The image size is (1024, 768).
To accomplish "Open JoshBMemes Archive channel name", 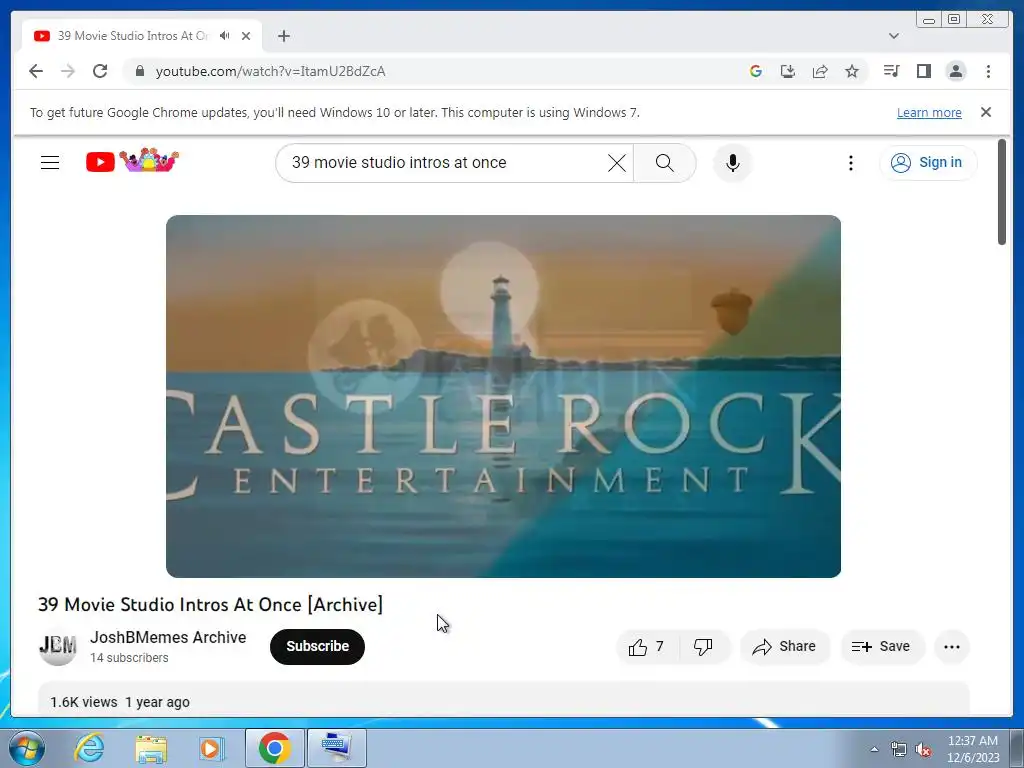I will (168, 637).
